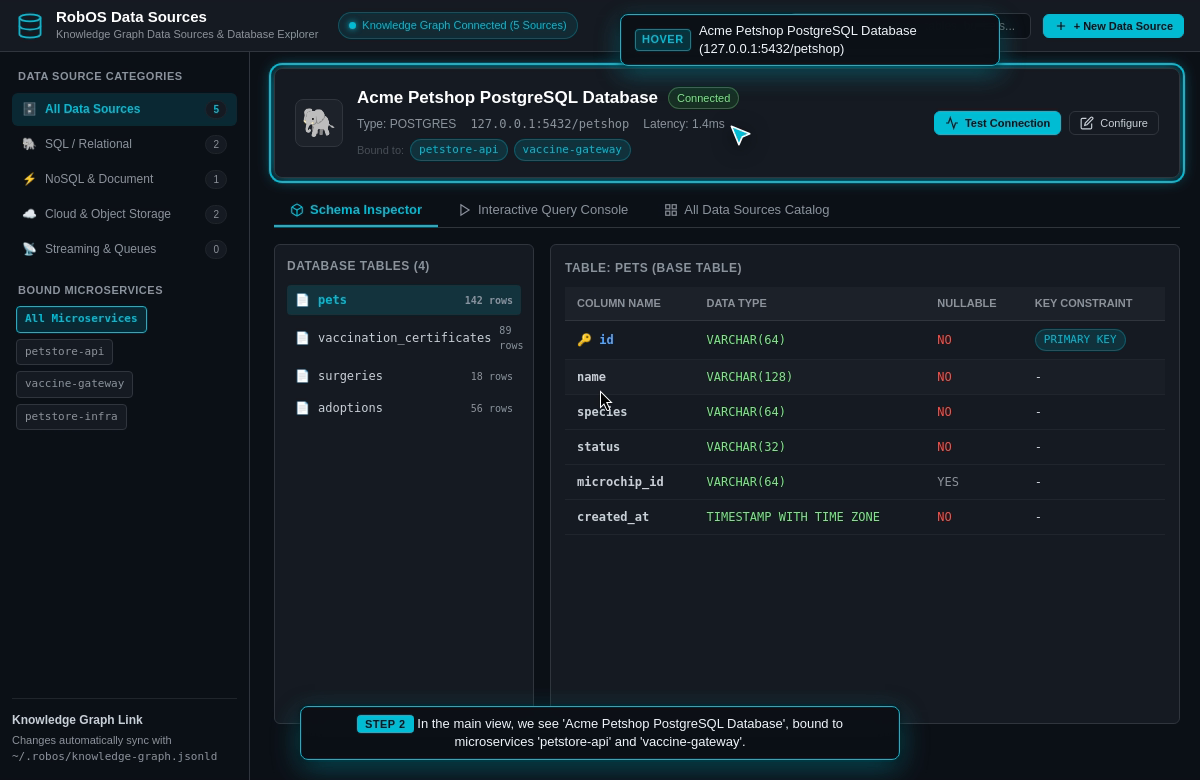This screenshot has height=780, width=1200.
Task: Click the Latency: 1.4ms text
Action: click(x=684, y=124)
